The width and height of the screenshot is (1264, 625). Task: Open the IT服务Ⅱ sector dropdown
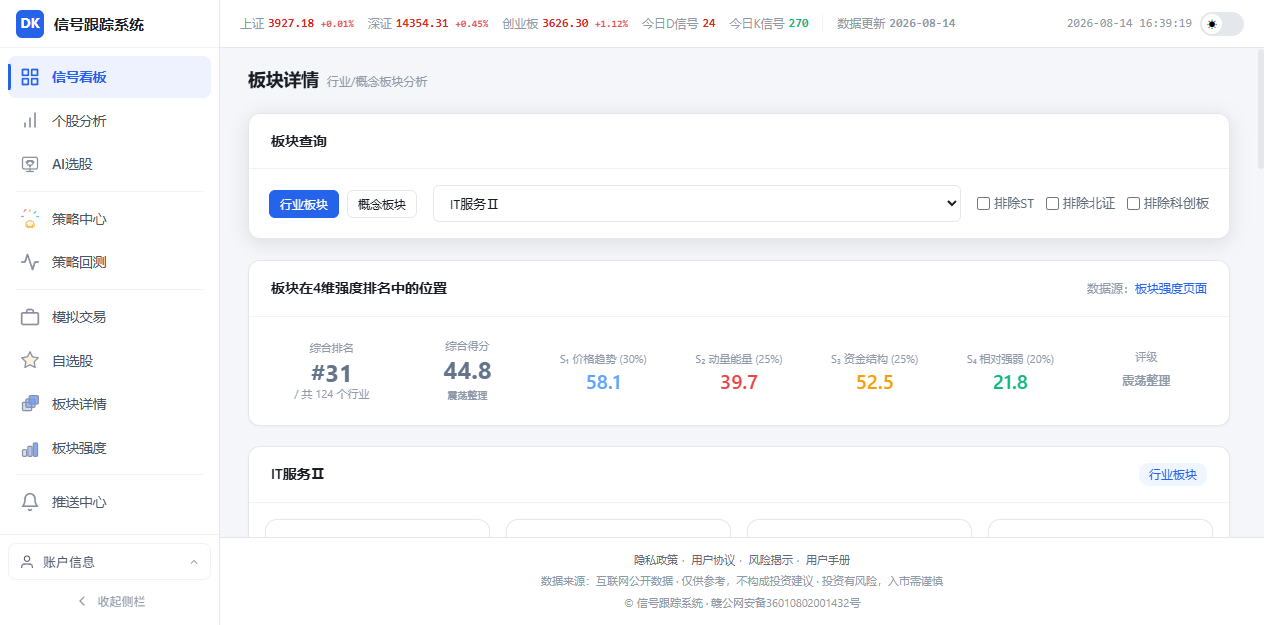click(x=697, y=203)
